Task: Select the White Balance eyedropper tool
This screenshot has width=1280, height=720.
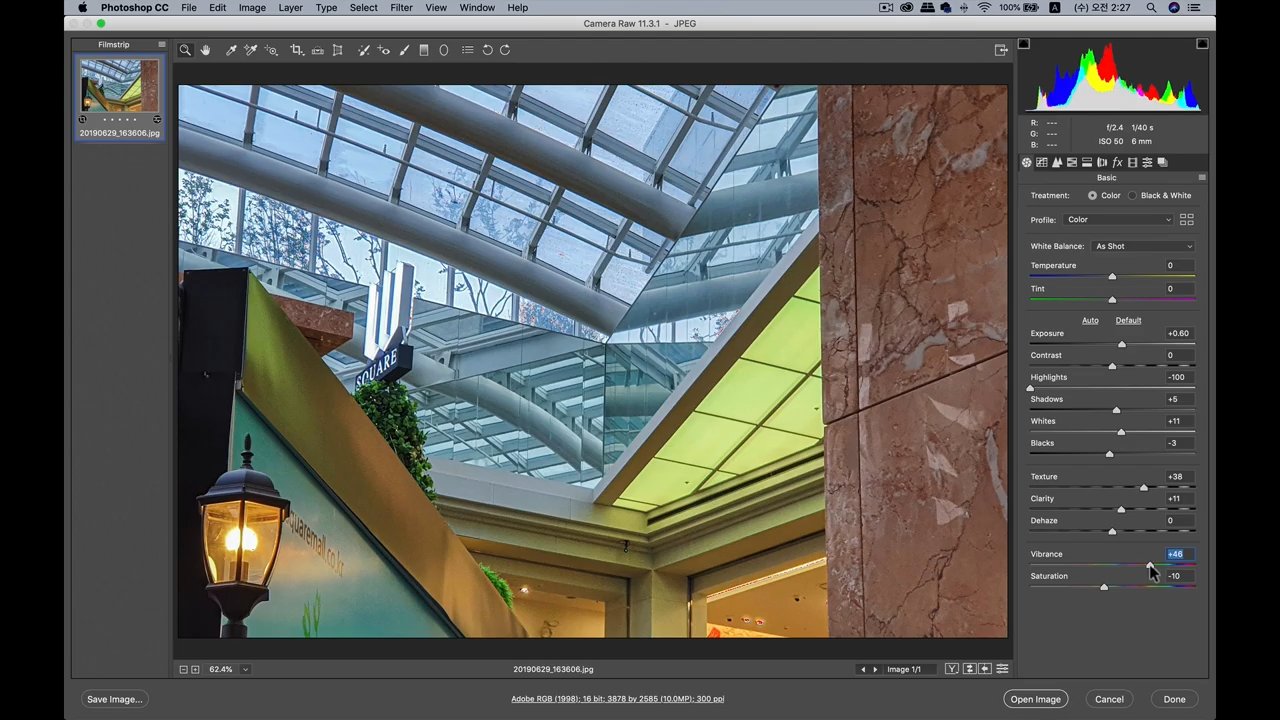Action: coord(231,50)
